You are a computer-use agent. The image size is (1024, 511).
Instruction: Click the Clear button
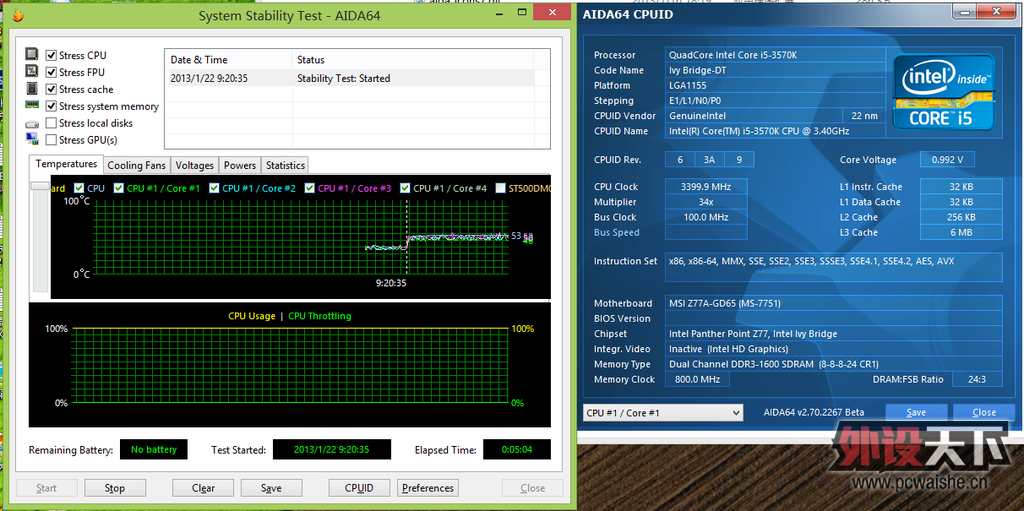click(203, 487)
